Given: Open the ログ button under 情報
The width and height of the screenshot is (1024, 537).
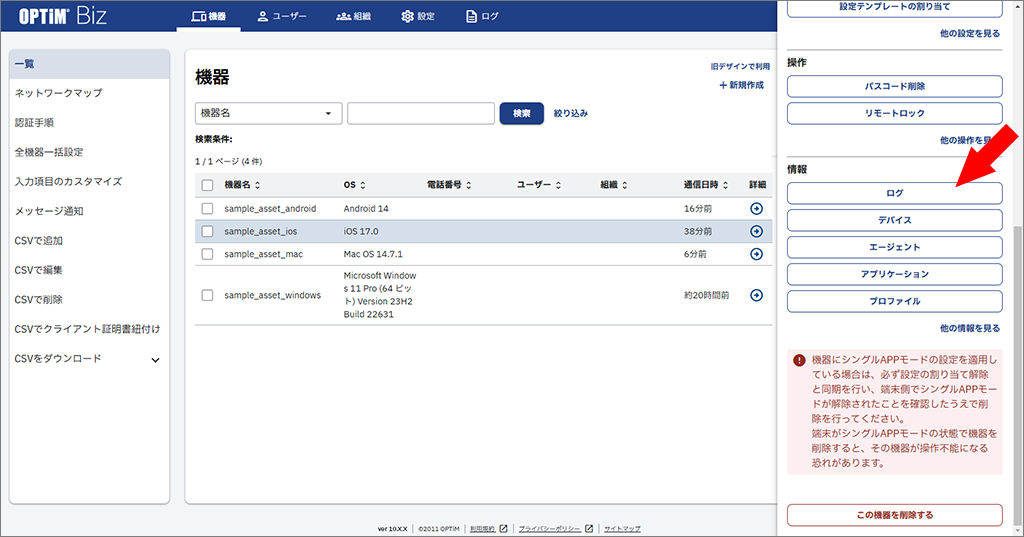Looking at the screenshot, I should [x=895, y=193].
